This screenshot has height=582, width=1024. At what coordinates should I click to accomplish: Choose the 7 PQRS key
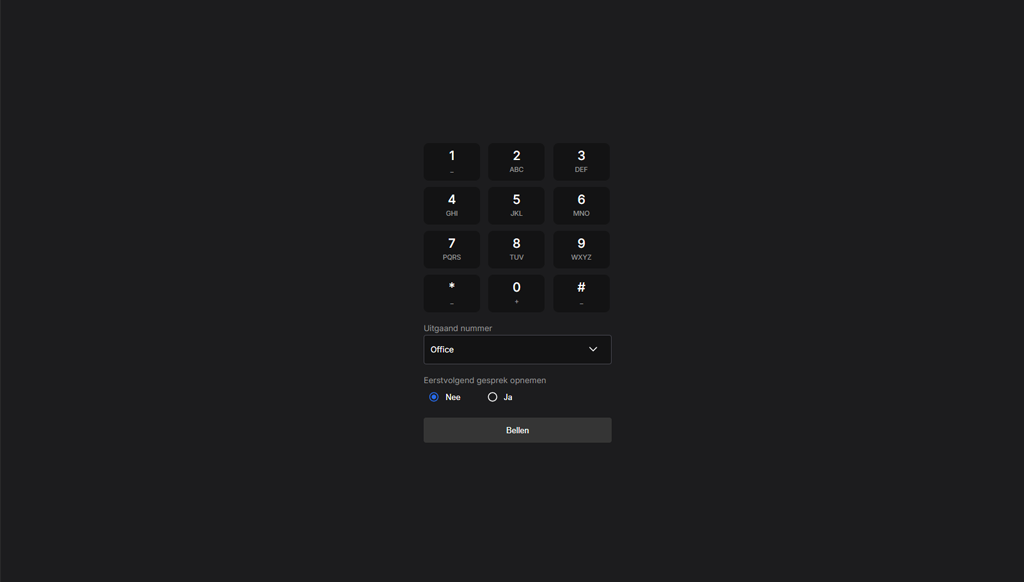coord(451,250)
